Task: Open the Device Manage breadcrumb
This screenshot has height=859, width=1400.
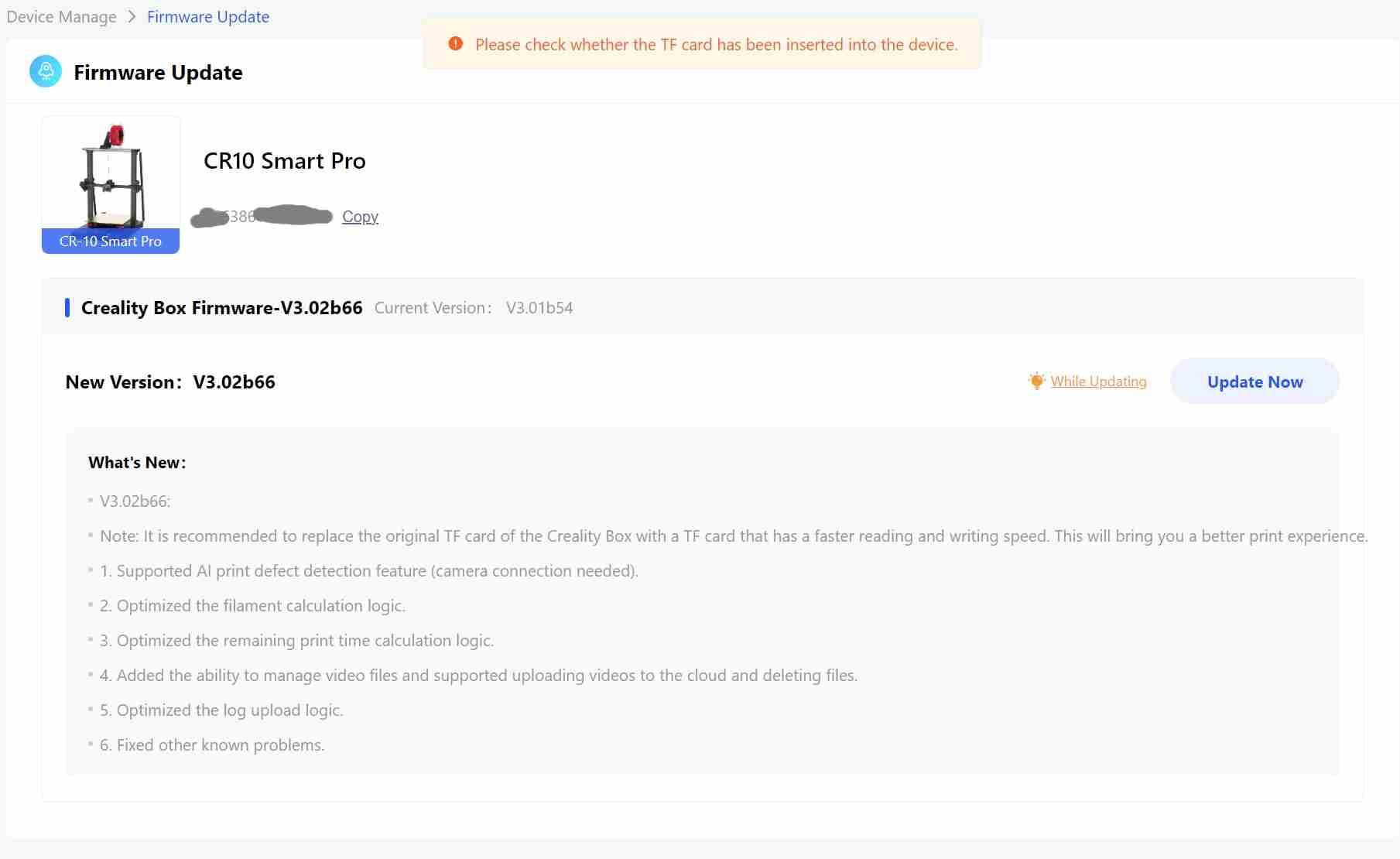Action: (x=61, y=16)
